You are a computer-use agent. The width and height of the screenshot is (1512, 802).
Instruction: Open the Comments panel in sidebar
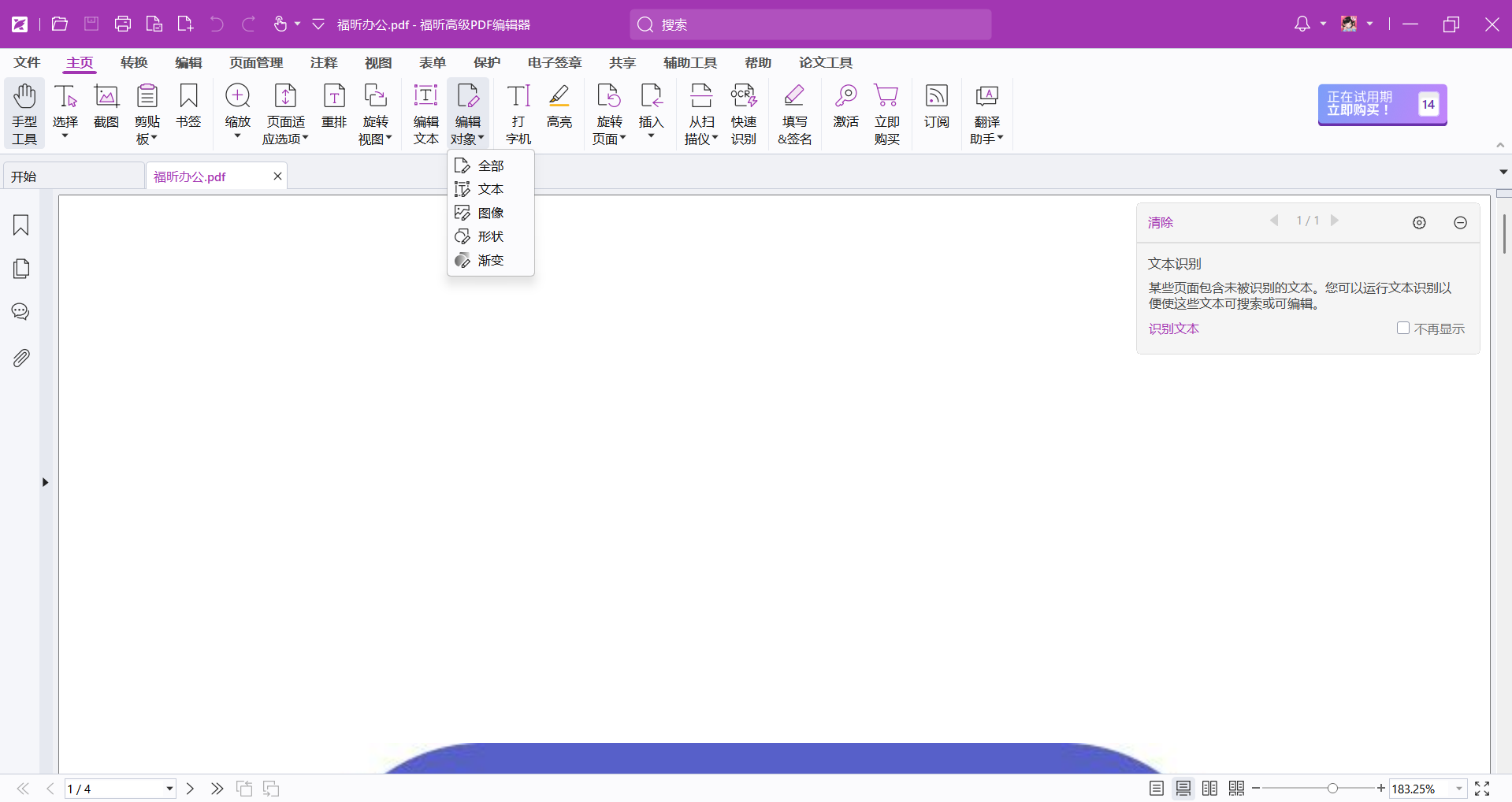click(x=21, y=312)
